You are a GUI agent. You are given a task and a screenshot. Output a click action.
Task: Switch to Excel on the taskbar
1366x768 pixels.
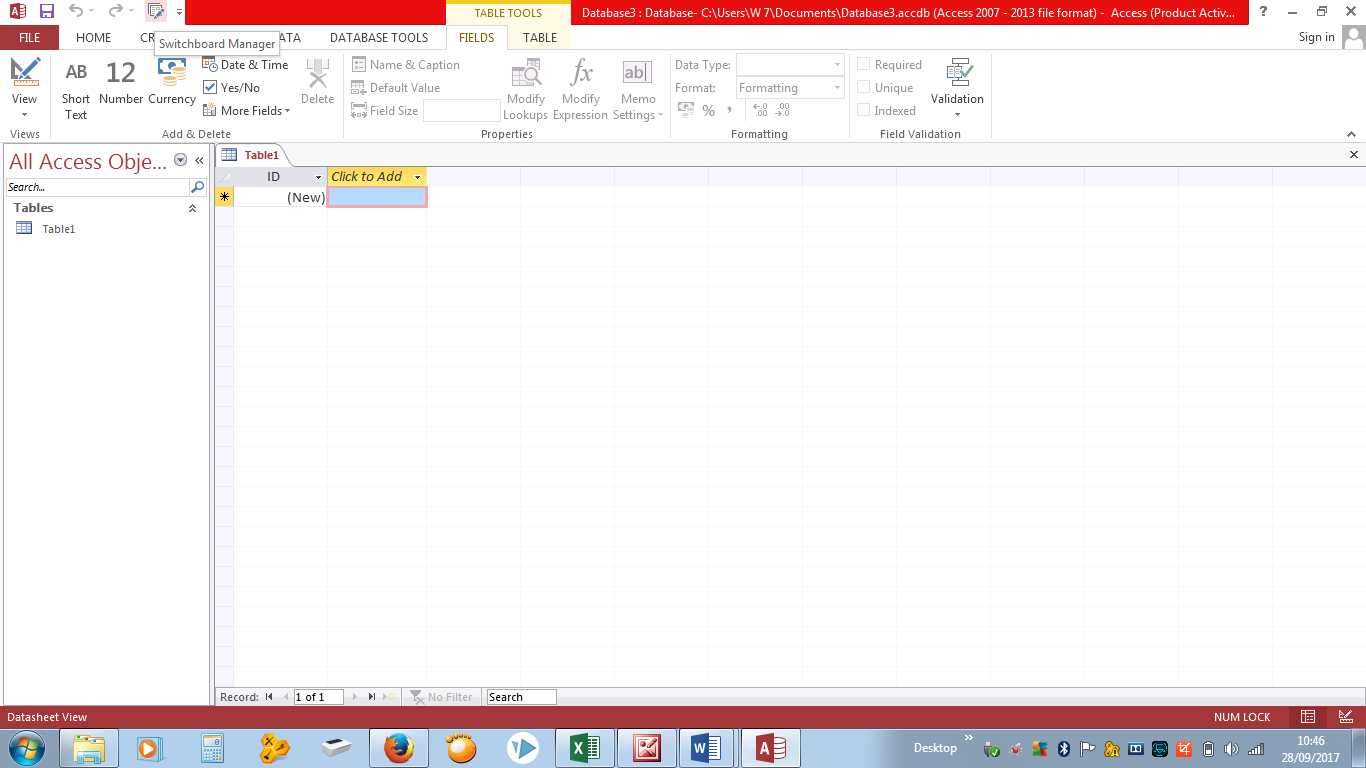click(x=584, y=747)
